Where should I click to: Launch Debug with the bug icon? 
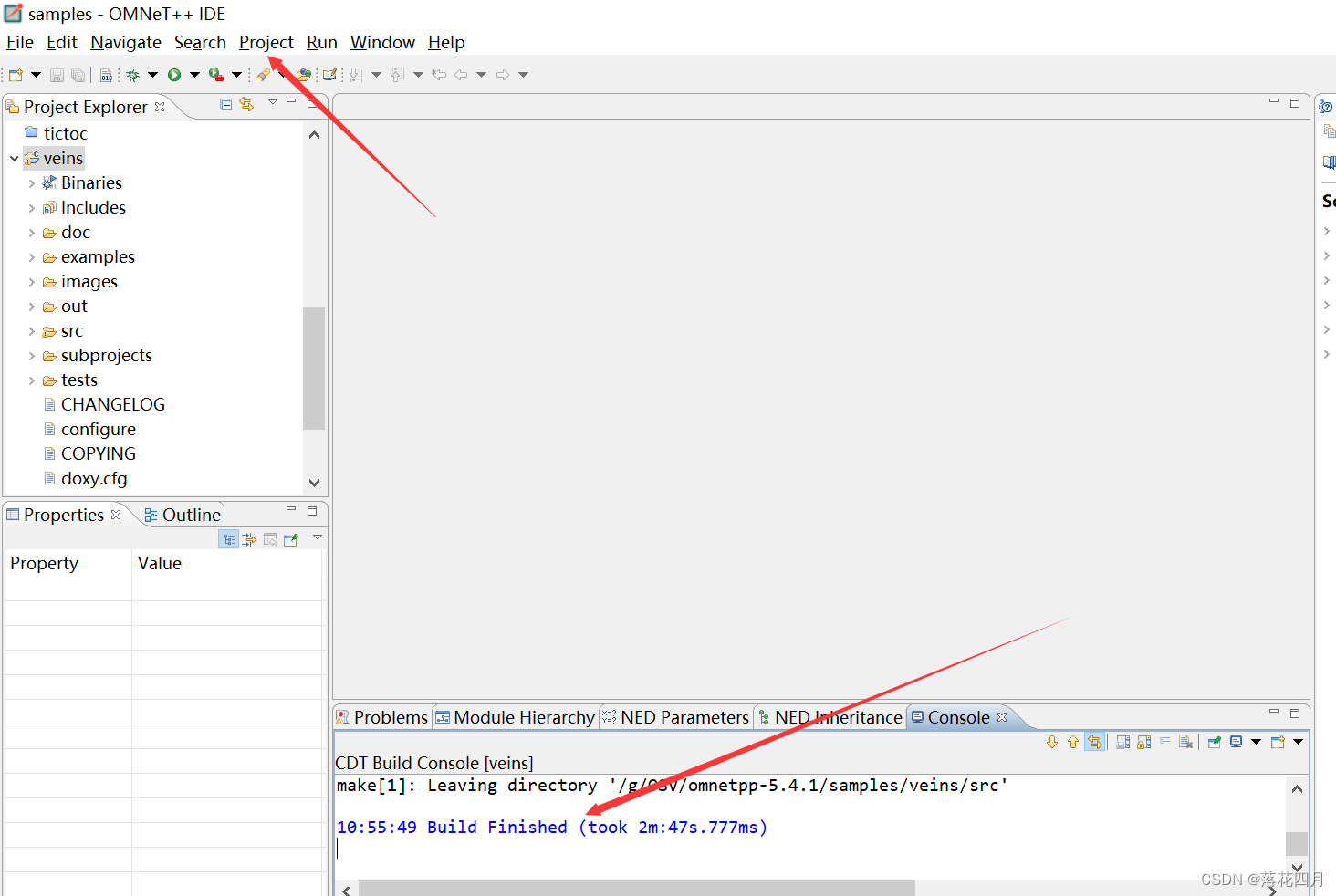[133, 75]
